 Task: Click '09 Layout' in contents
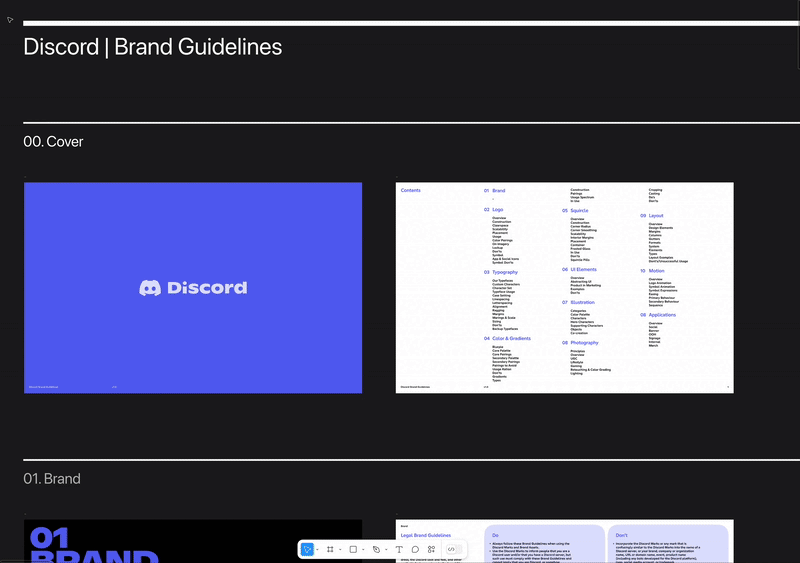pyautogui.click(x=652, y=215)
